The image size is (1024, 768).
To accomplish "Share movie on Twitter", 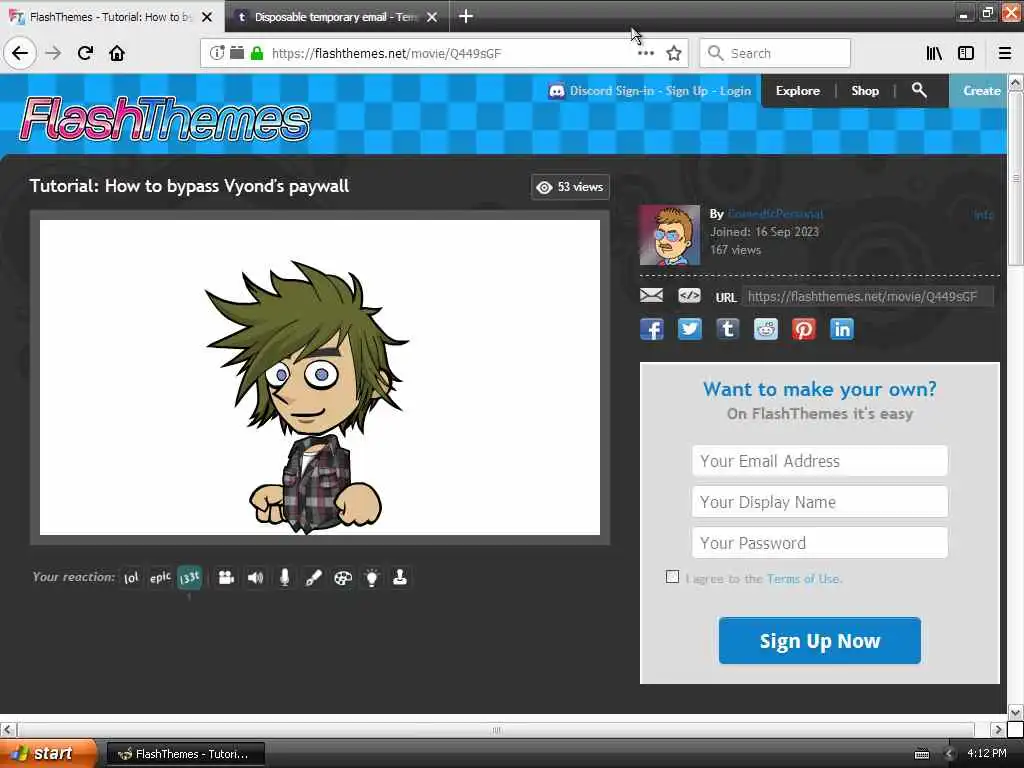I will [690, 329].
